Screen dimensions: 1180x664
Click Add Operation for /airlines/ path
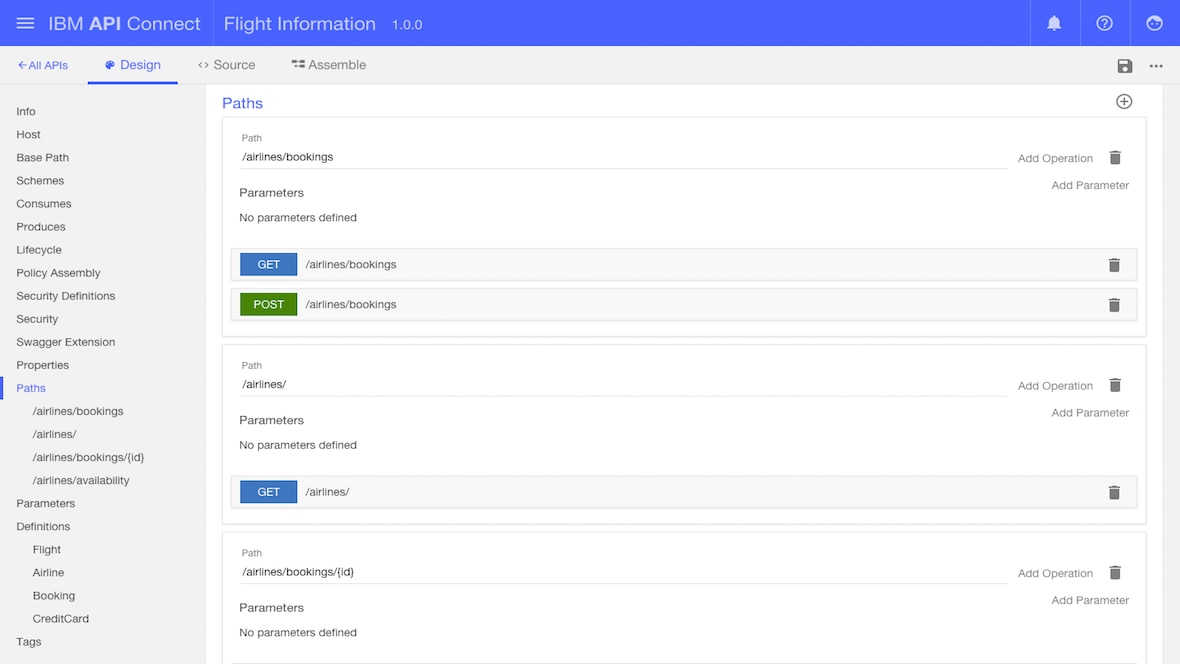click(x=1055, y=386)
